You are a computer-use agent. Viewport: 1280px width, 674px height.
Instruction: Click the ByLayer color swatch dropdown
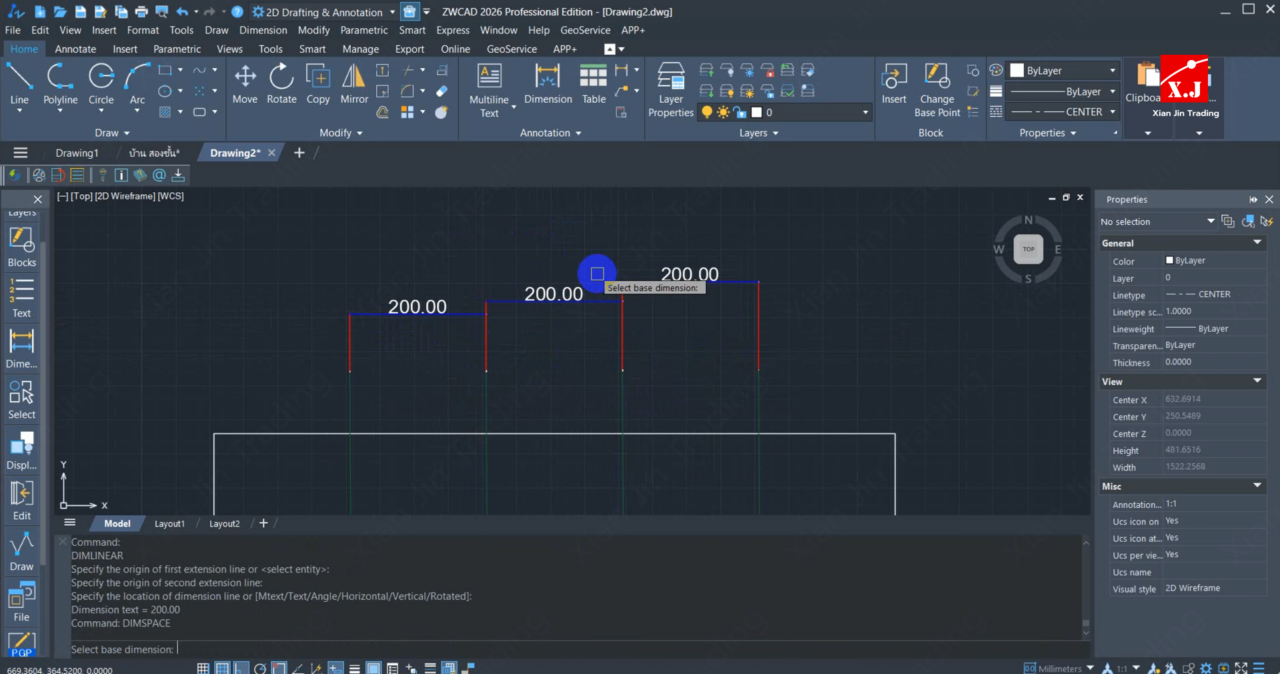click(1112, 71)
